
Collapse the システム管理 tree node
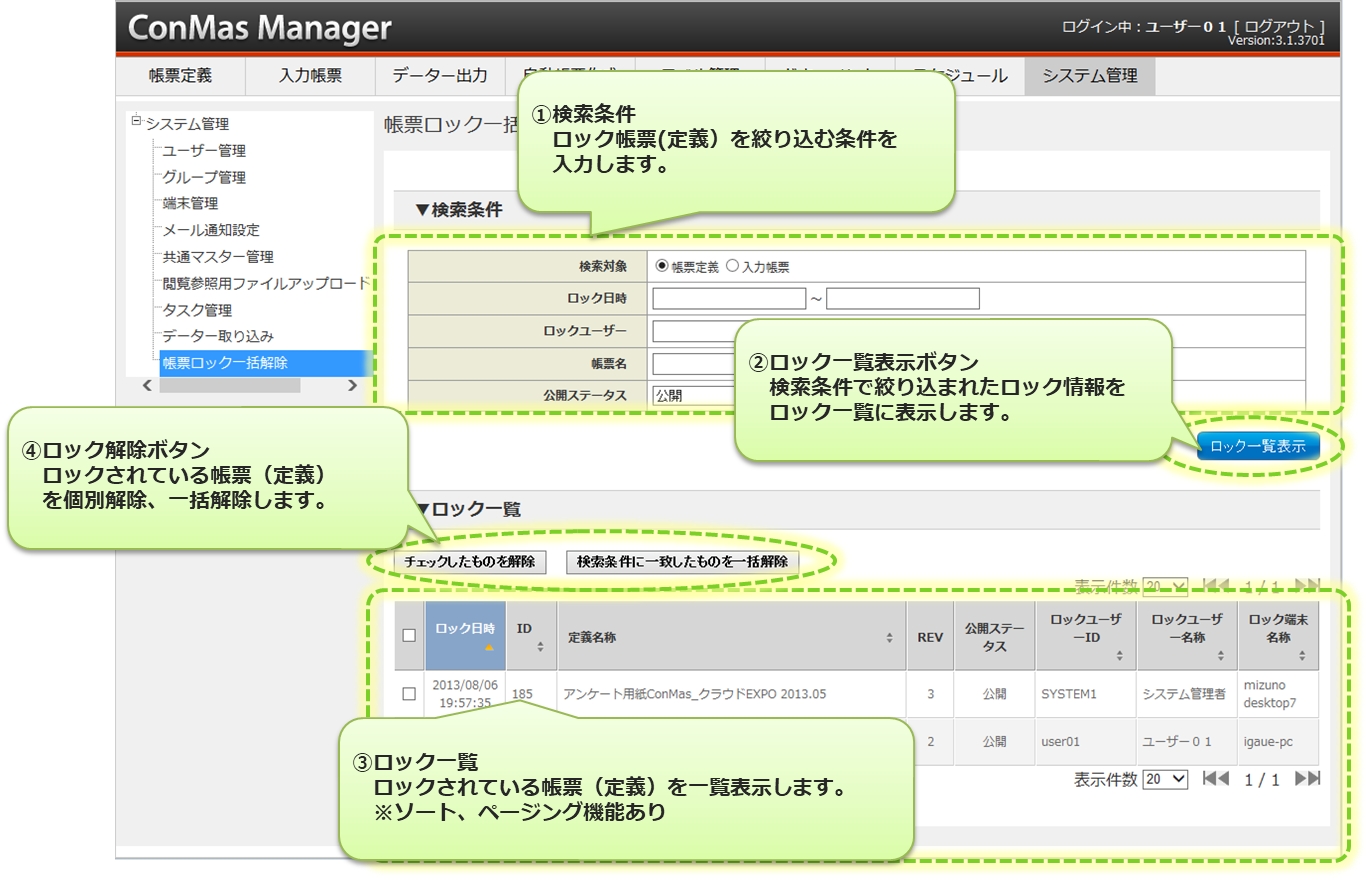[136, 122]
